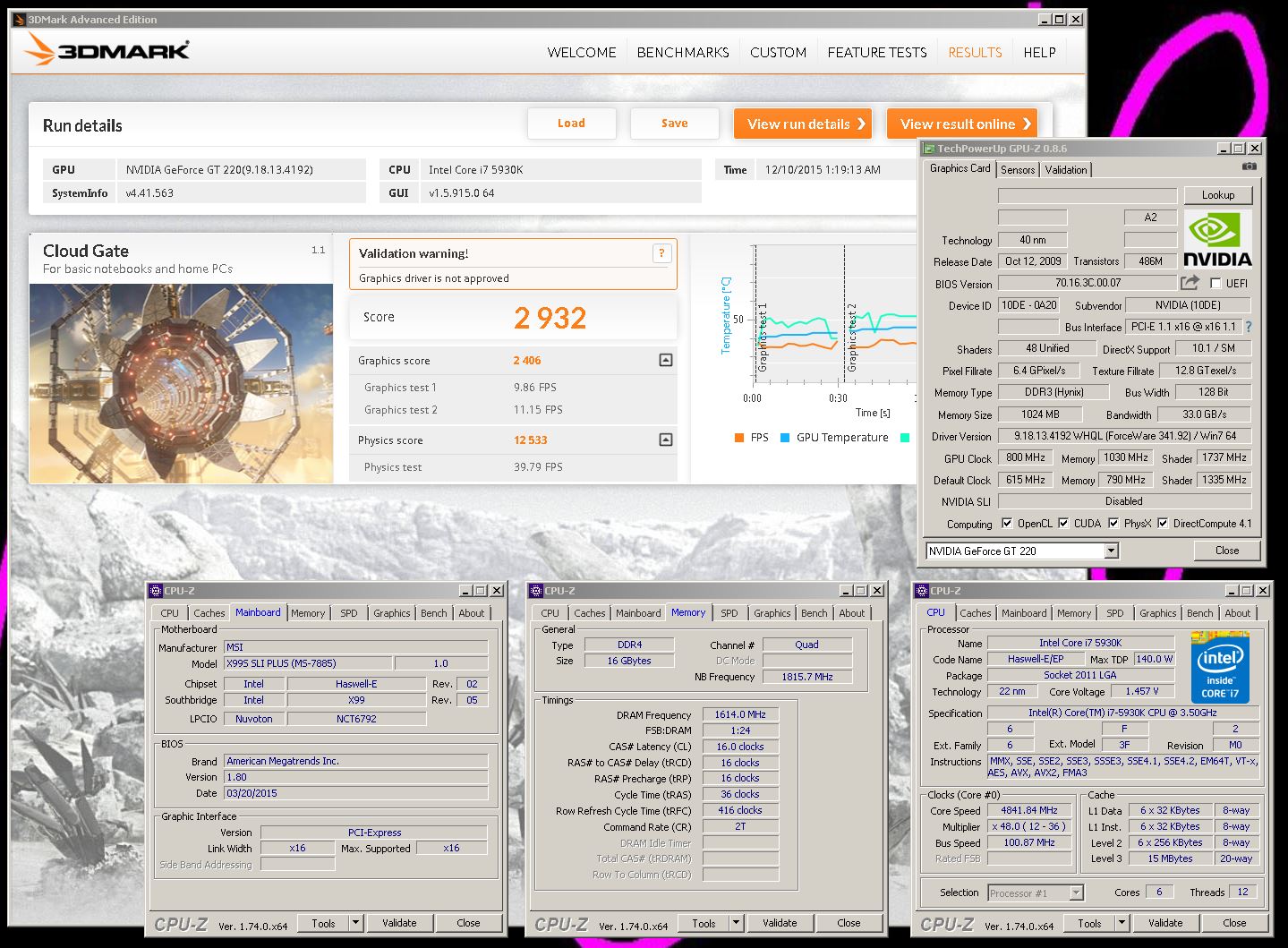Switch to Sensors tab in GPU-Z

[x=1018, y=169]
